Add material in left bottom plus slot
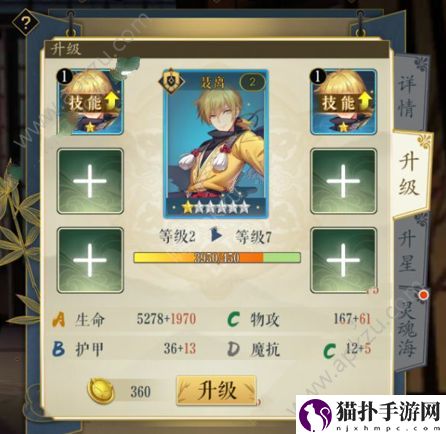 point(90,260)
